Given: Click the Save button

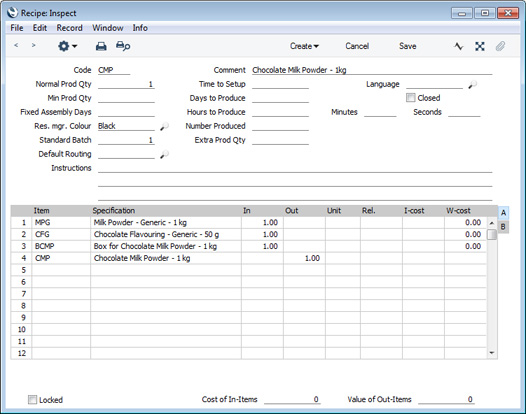Looking at the screenshot, I should (x=408, y=46).
